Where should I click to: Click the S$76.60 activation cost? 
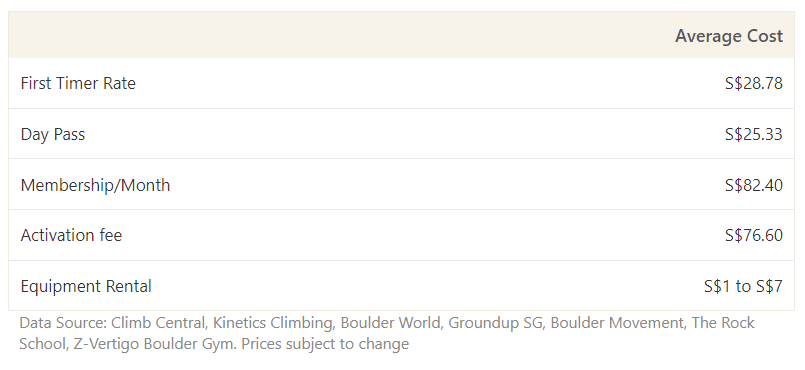tap(754, 235)
